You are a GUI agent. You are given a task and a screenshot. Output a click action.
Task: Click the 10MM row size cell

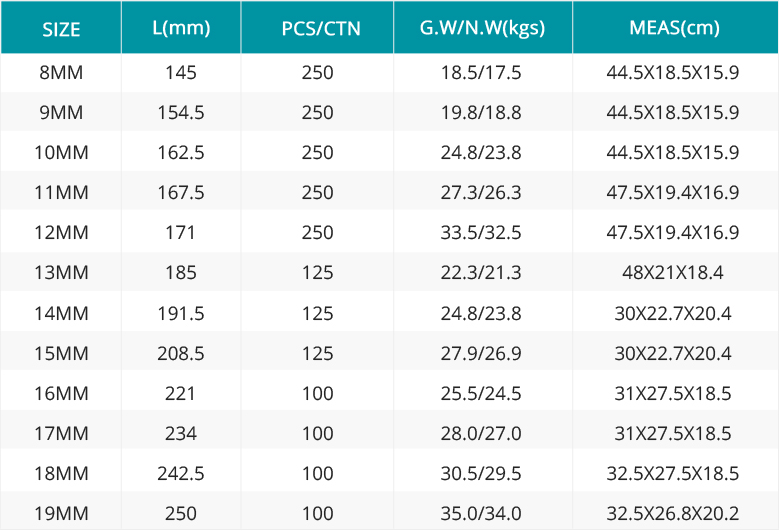point(61,152)
